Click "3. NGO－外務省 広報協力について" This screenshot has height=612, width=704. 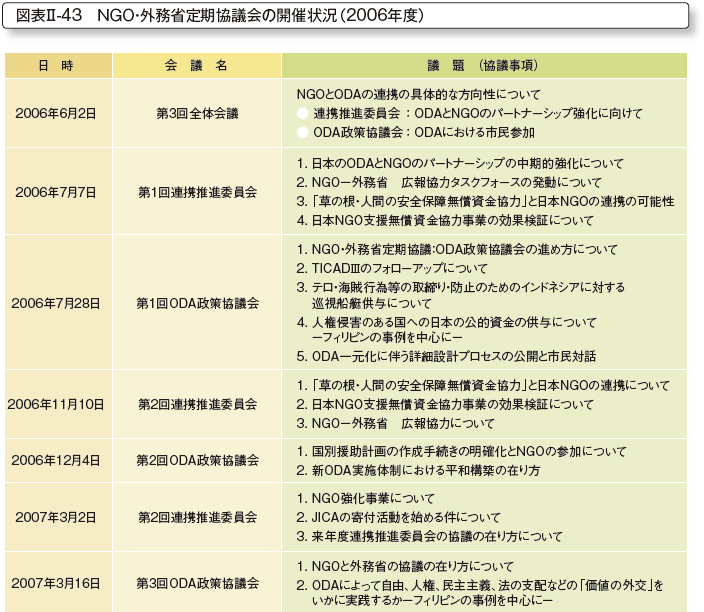(395, 423)
